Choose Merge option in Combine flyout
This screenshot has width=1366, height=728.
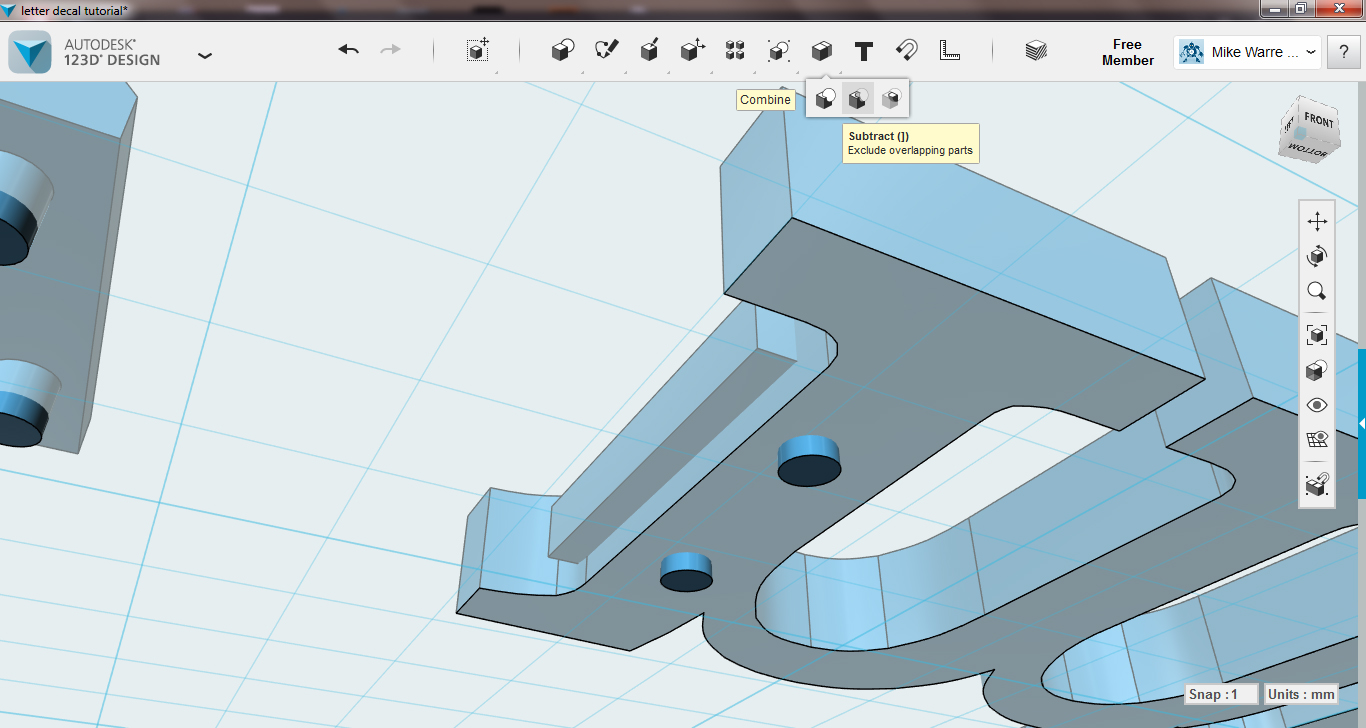pos(825,99)
